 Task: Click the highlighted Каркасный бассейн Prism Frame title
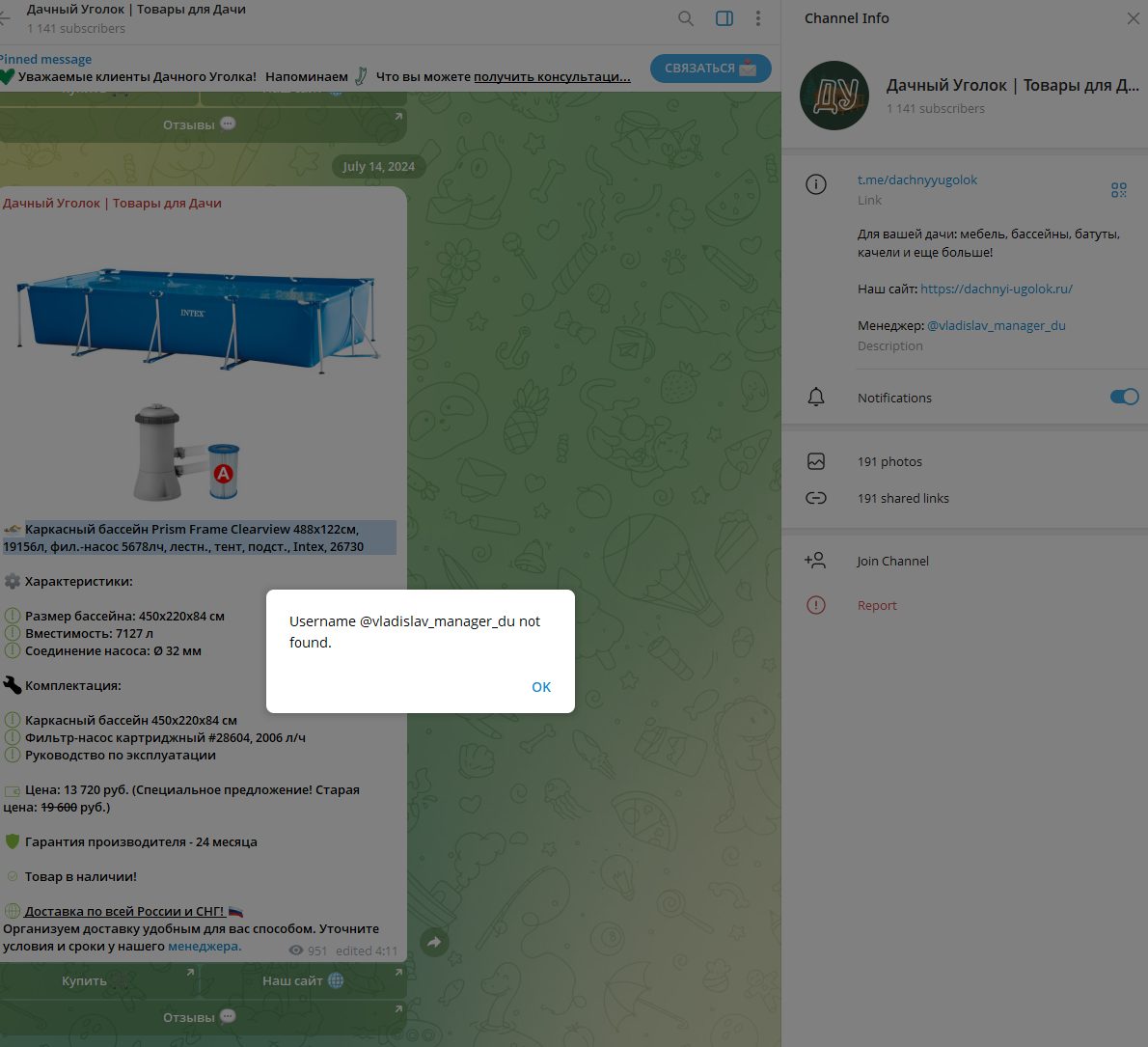(199, 537)
